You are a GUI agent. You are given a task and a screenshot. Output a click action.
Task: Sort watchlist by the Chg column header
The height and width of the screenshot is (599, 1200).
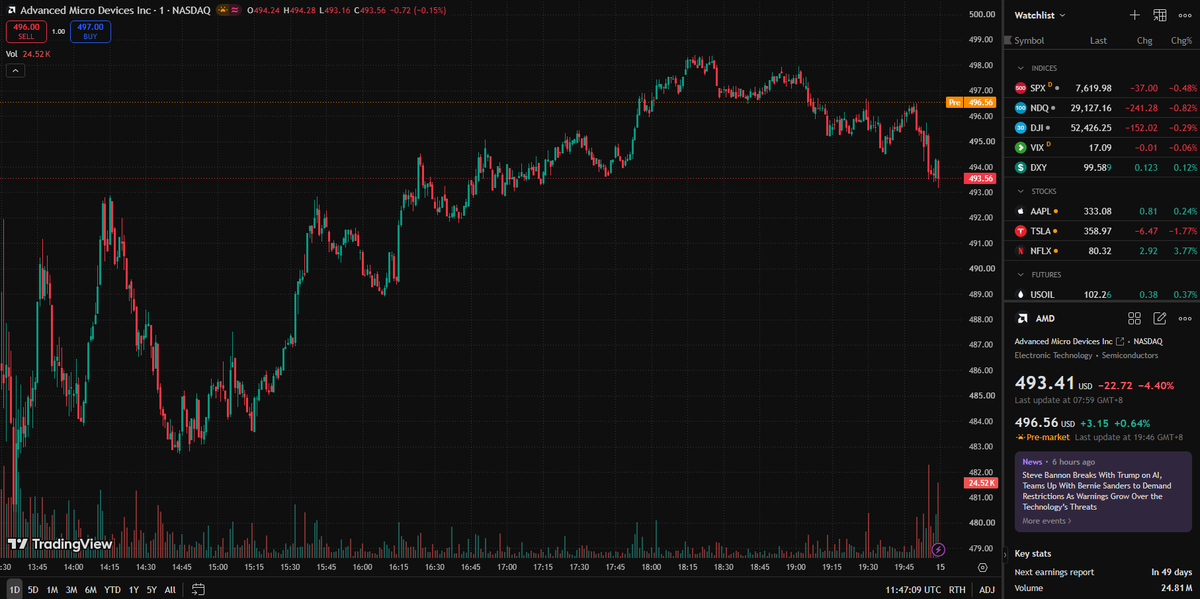click(1145, 41)
